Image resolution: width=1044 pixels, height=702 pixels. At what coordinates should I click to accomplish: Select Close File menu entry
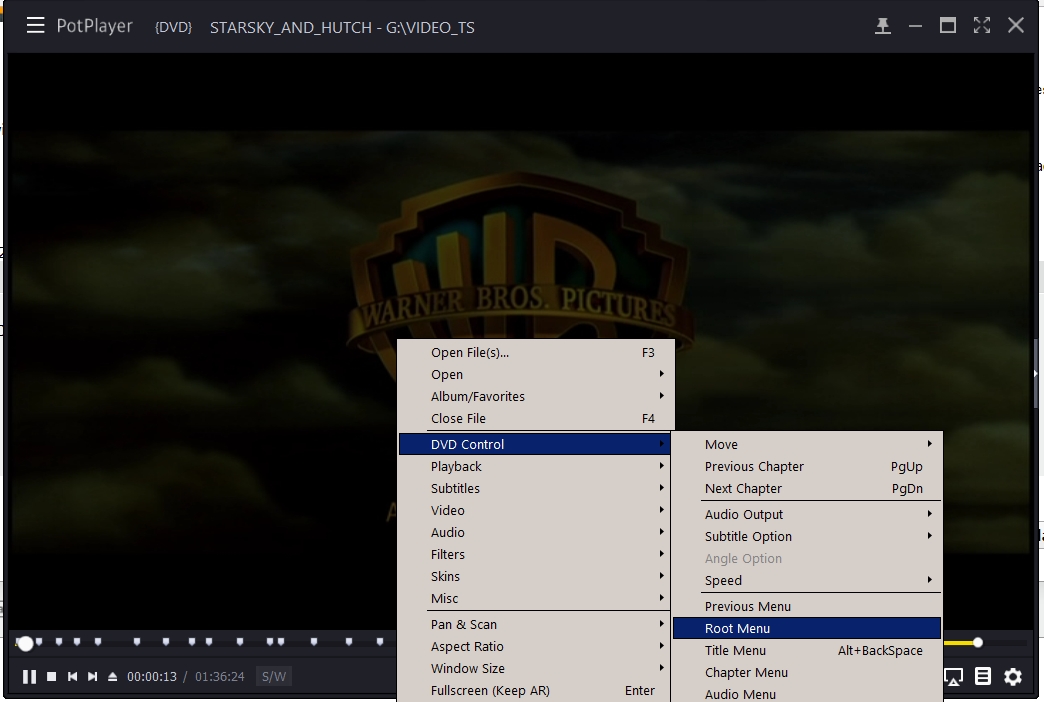537,419
